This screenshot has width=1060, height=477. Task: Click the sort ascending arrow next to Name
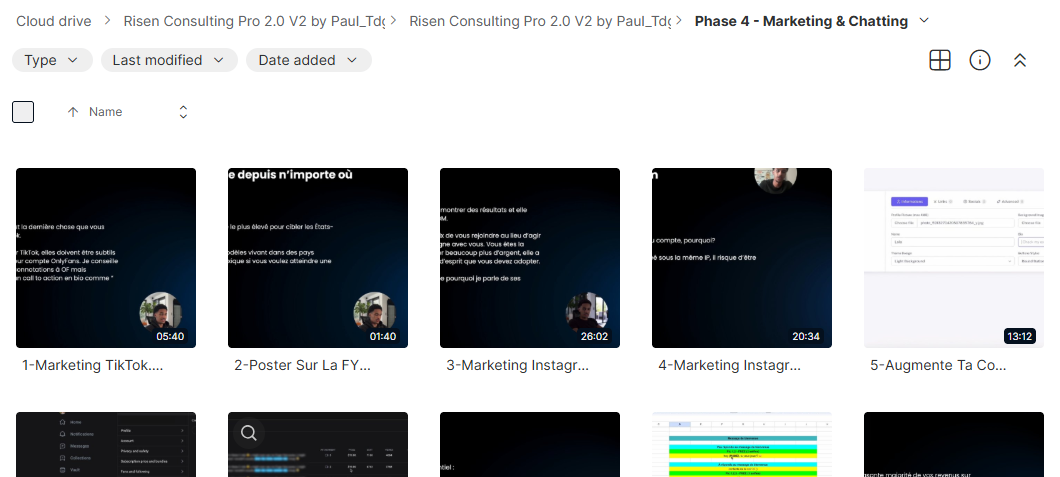[73, 112]
